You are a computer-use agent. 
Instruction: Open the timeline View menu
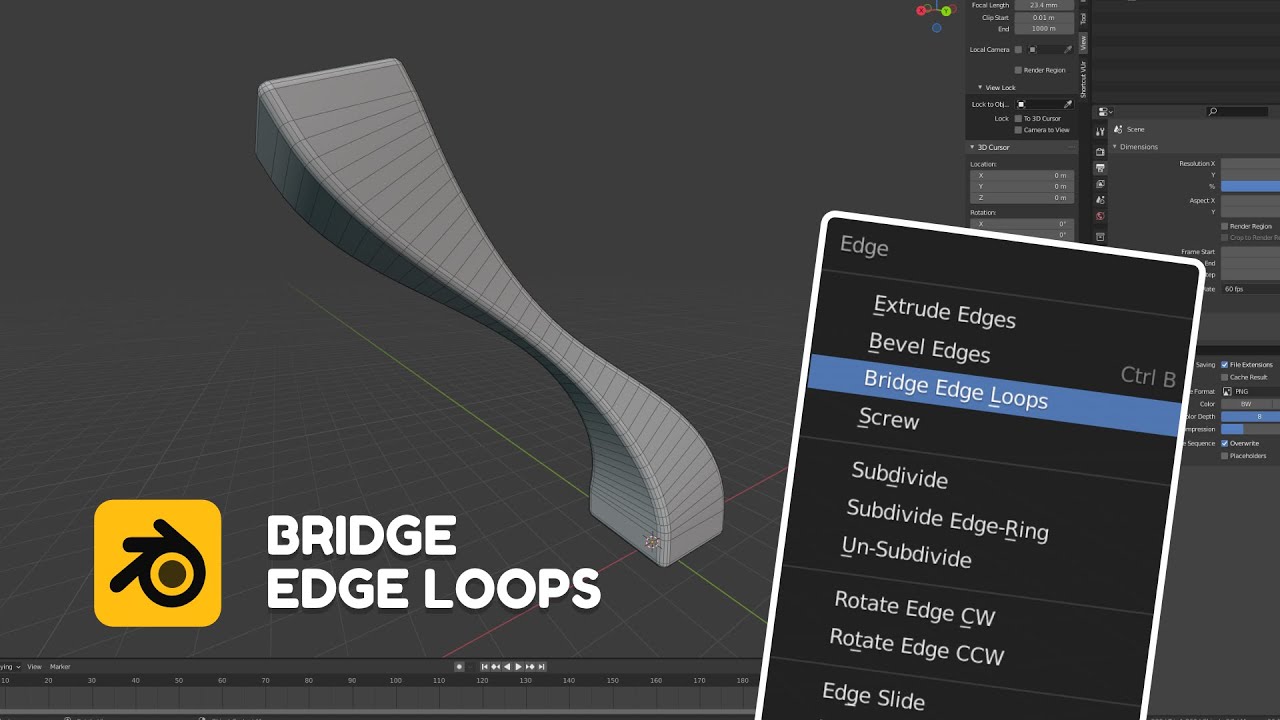[x=34, y=667]
